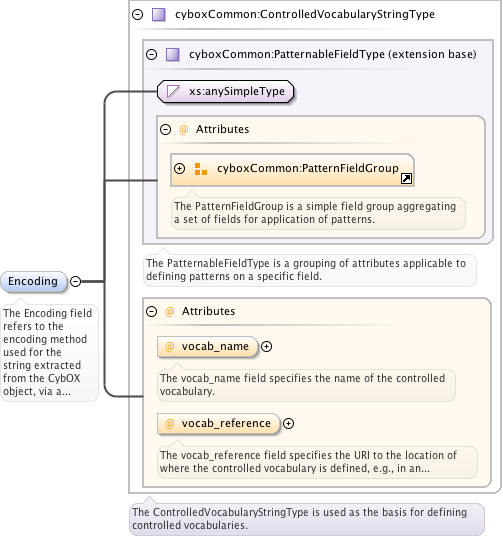Collapse the lower Attributes section
Viewport: 503px width, 539px height.
tap(151, 312)
